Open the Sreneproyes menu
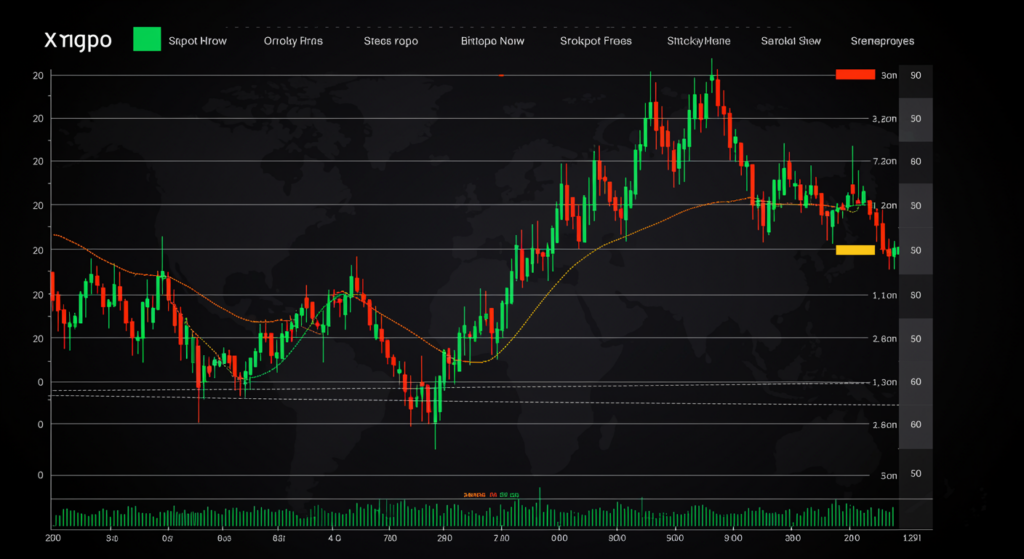 pos(882,41)
